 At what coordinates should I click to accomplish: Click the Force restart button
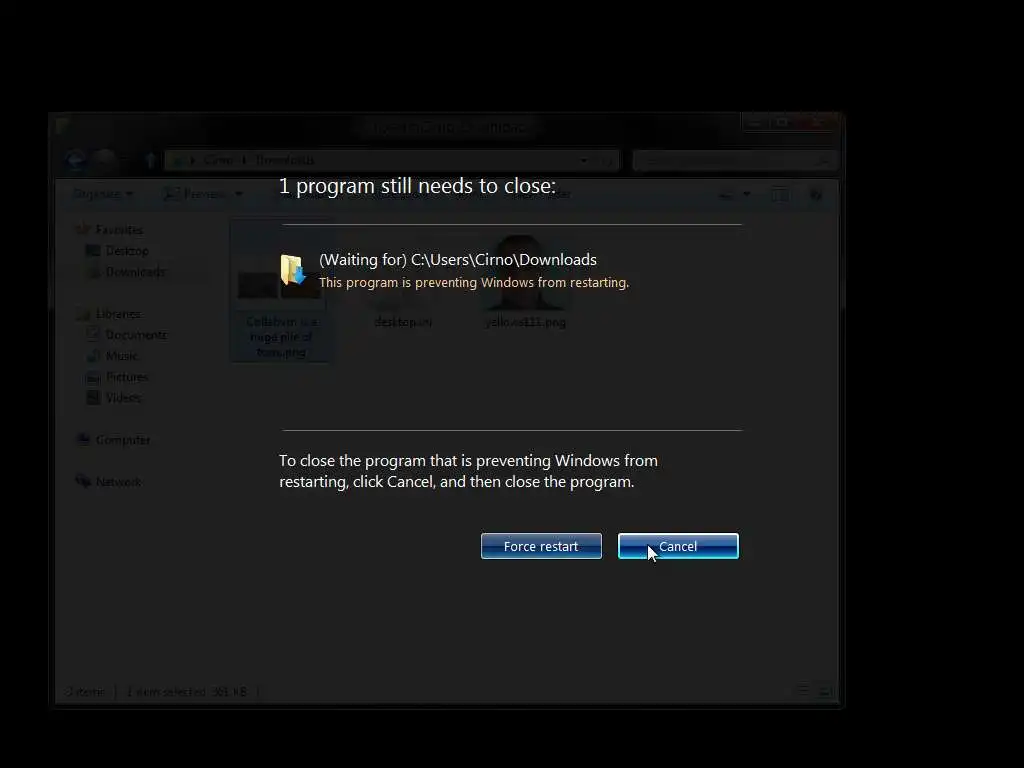tap(541, 546)
